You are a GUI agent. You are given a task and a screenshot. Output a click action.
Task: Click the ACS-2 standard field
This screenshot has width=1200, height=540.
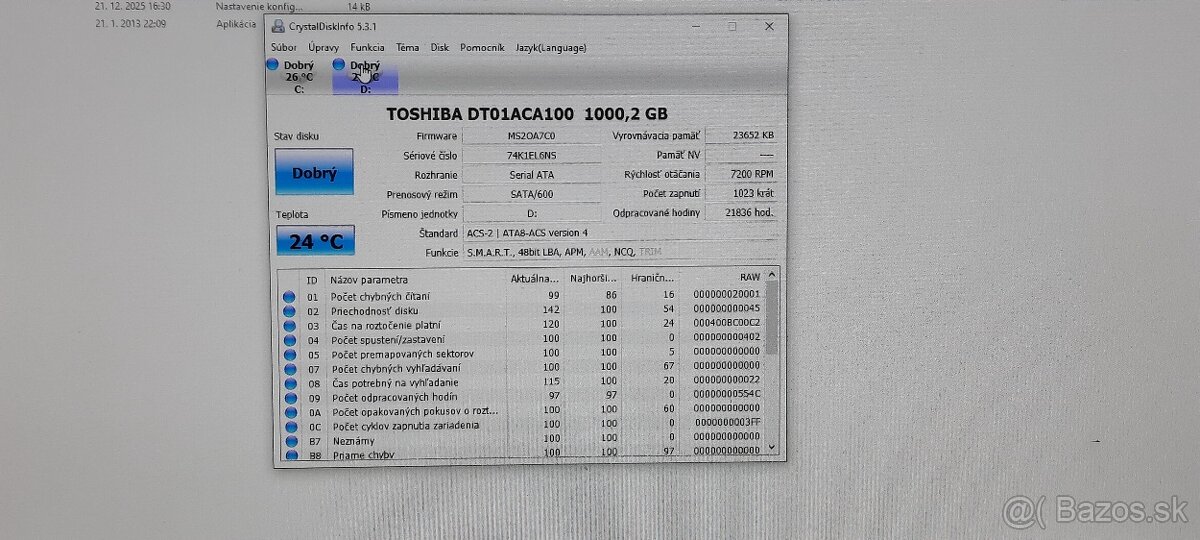[x=619, y=233]
